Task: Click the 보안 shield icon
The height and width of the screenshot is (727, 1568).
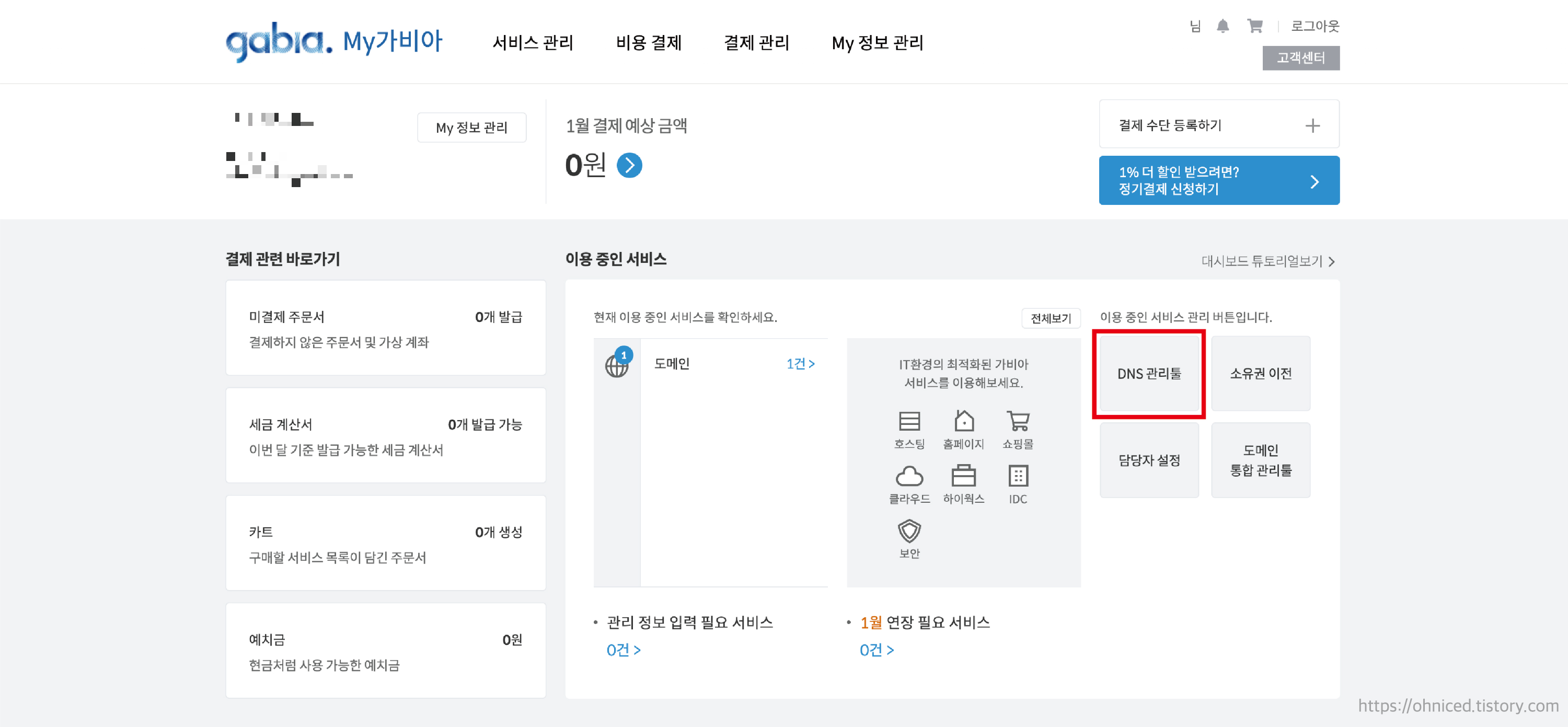Action: coord(909,531)
